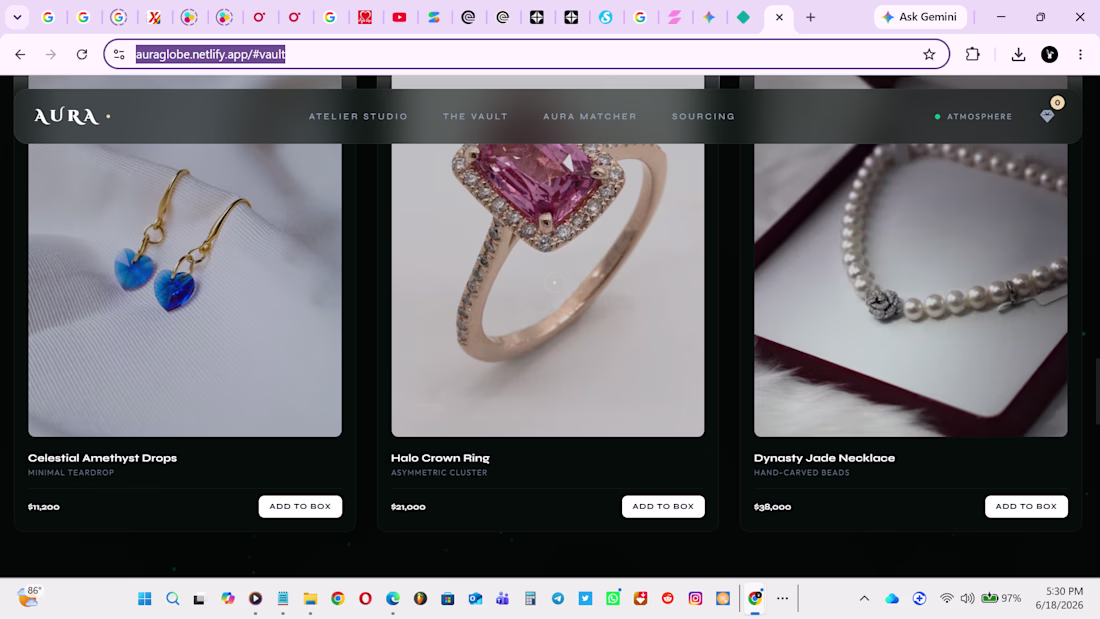
Task: Click the Halo Crown Ring title
Action: (x=440, y=458)
